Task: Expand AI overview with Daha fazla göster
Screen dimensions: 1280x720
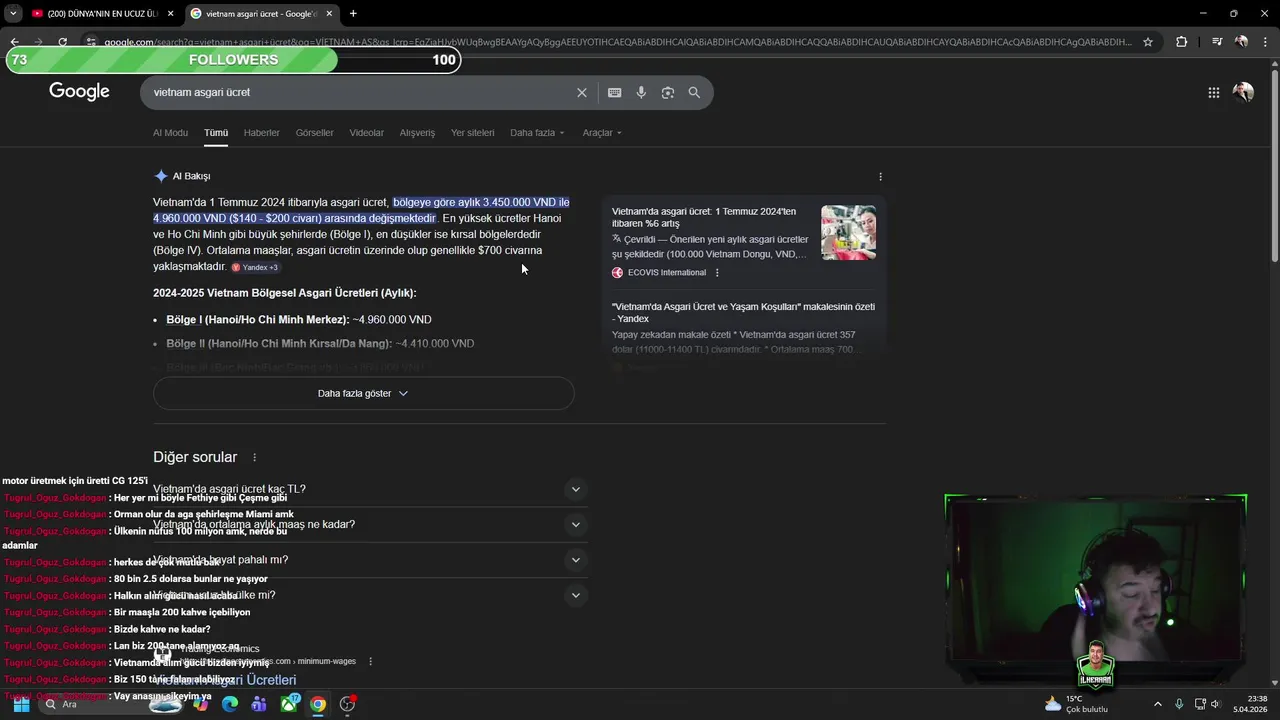Action: pyautogui.click(x=363, y=393)
